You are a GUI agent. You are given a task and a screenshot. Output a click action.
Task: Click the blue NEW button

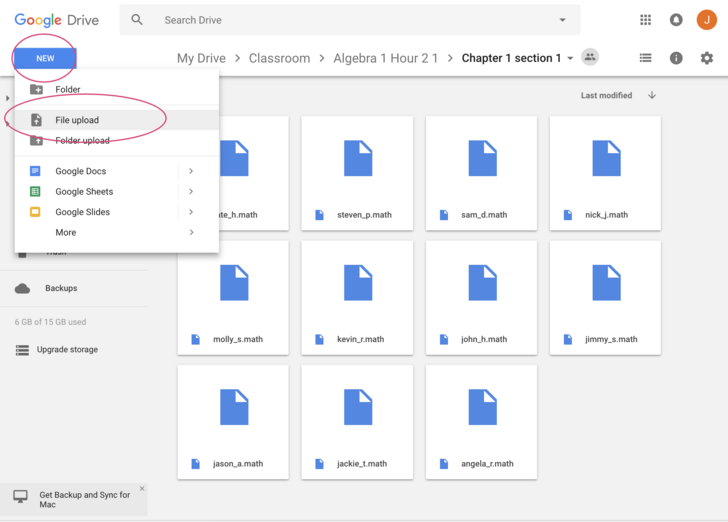click(x=45, y=59)
